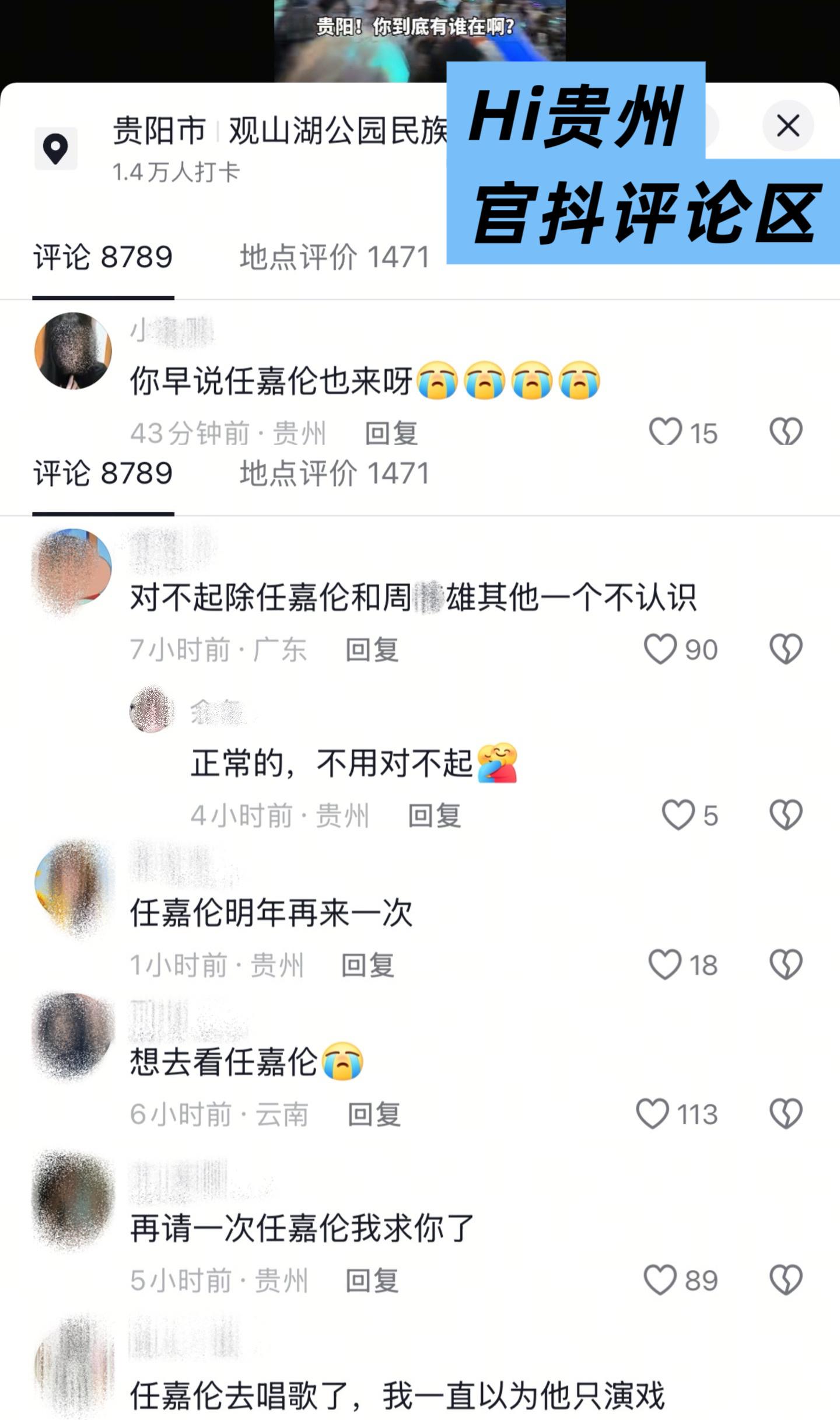This screenshot has width=840, height=1420.
Task: Like the comment with 90 likes
Action: pyautogui.click(x=660, y=649)
